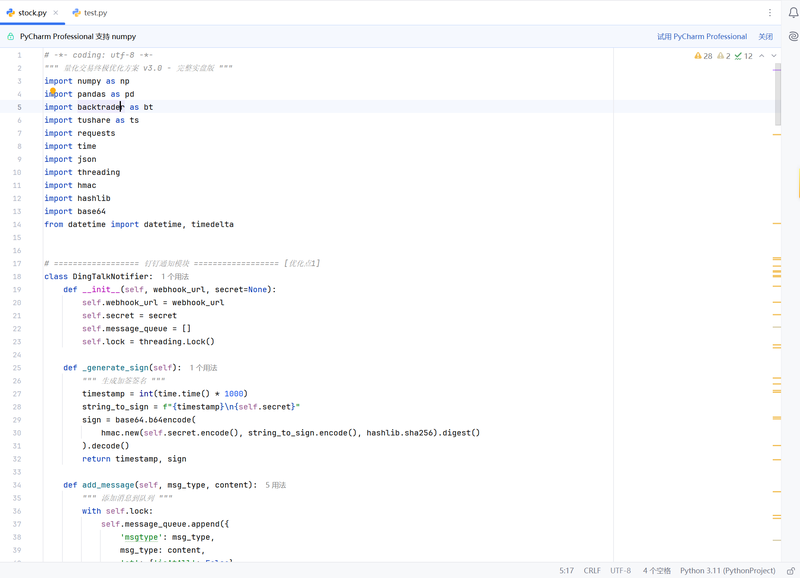Click the 'import numpy as np' line
Screen dimensions: 800x578
tap(87, 81)
